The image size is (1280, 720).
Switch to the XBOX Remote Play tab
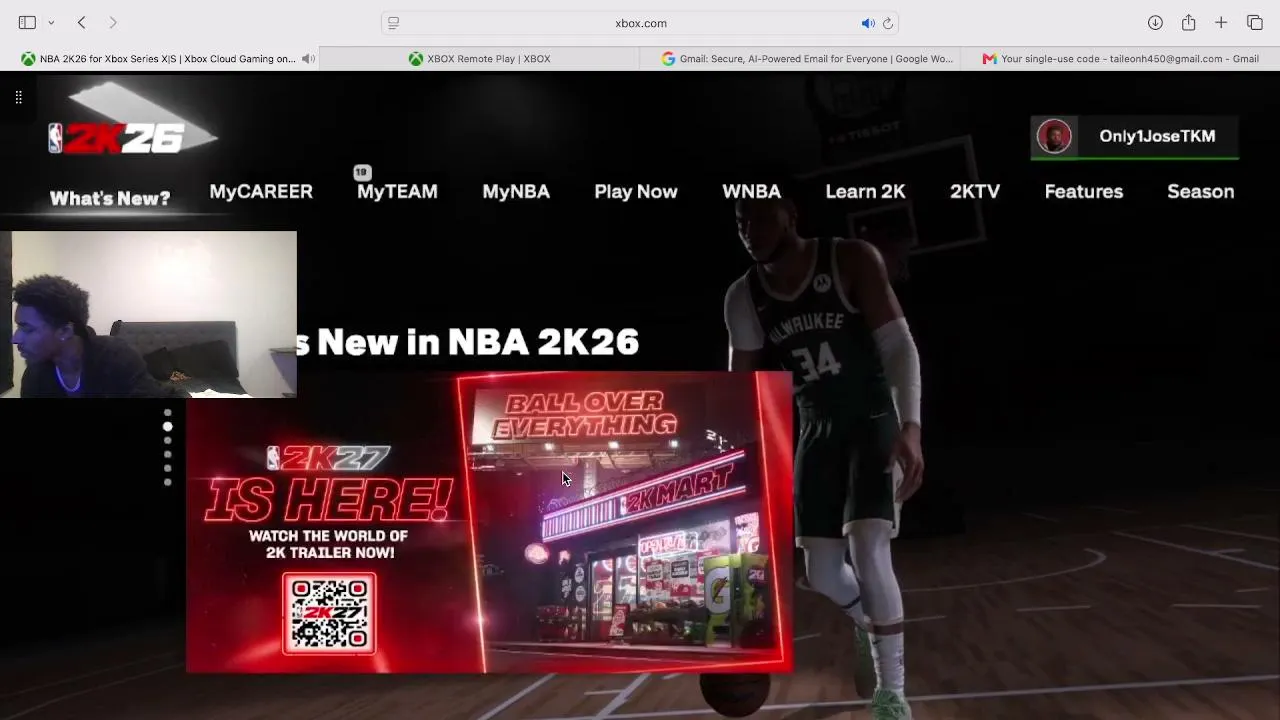click(x=480, y=59)
